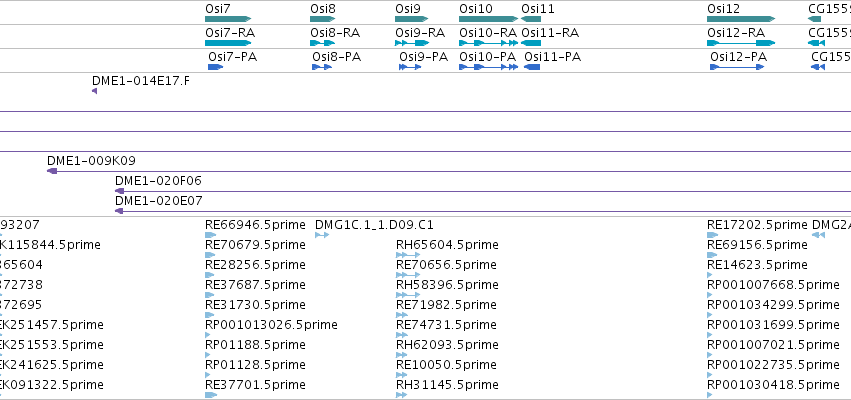The height and width of the screenshot is (400, 851).
Task: Select BAC end DME1-014E17.F label
Action: pos(141,81)
